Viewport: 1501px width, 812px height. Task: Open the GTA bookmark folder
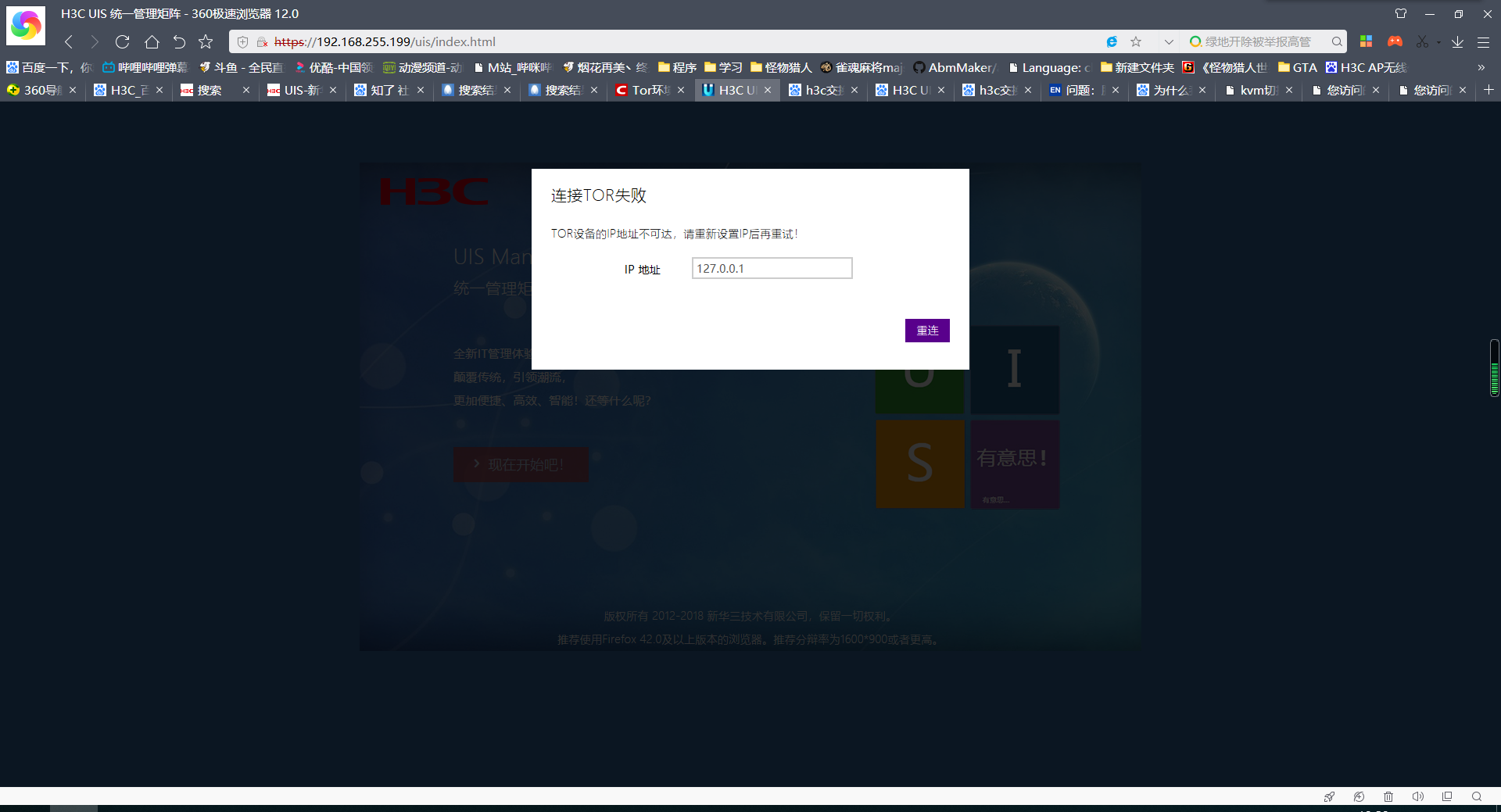point(1298,68)
